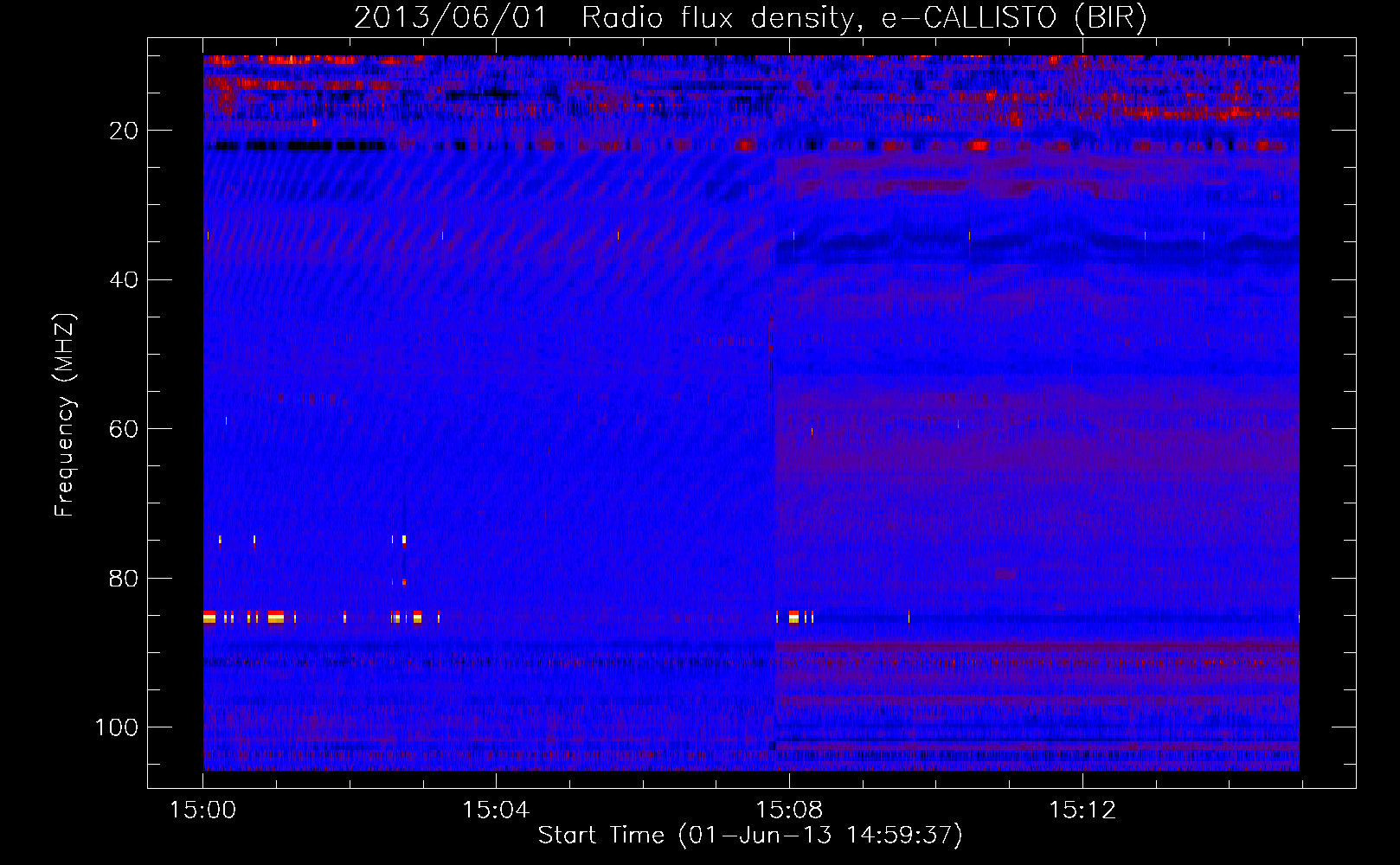Click the 100 frequency tick label
Viewport: 1400px width, 865px height.
click(117, 727)
